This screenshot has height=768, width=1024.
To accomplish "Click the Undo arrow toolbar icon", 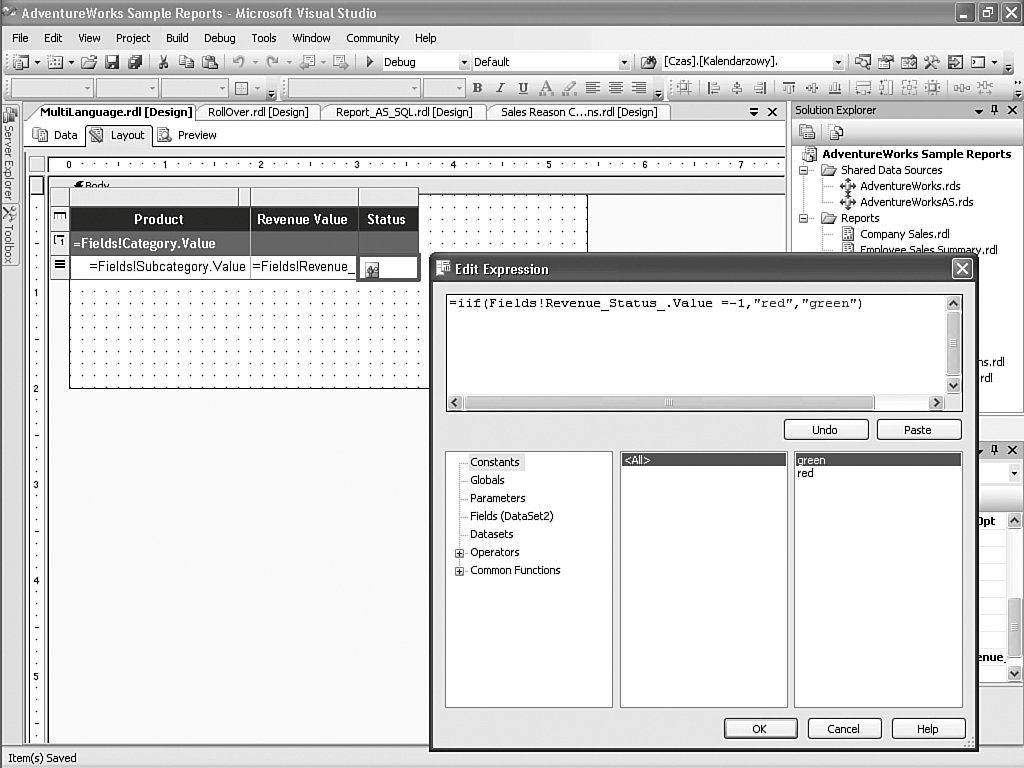I will tap(239, 62).
